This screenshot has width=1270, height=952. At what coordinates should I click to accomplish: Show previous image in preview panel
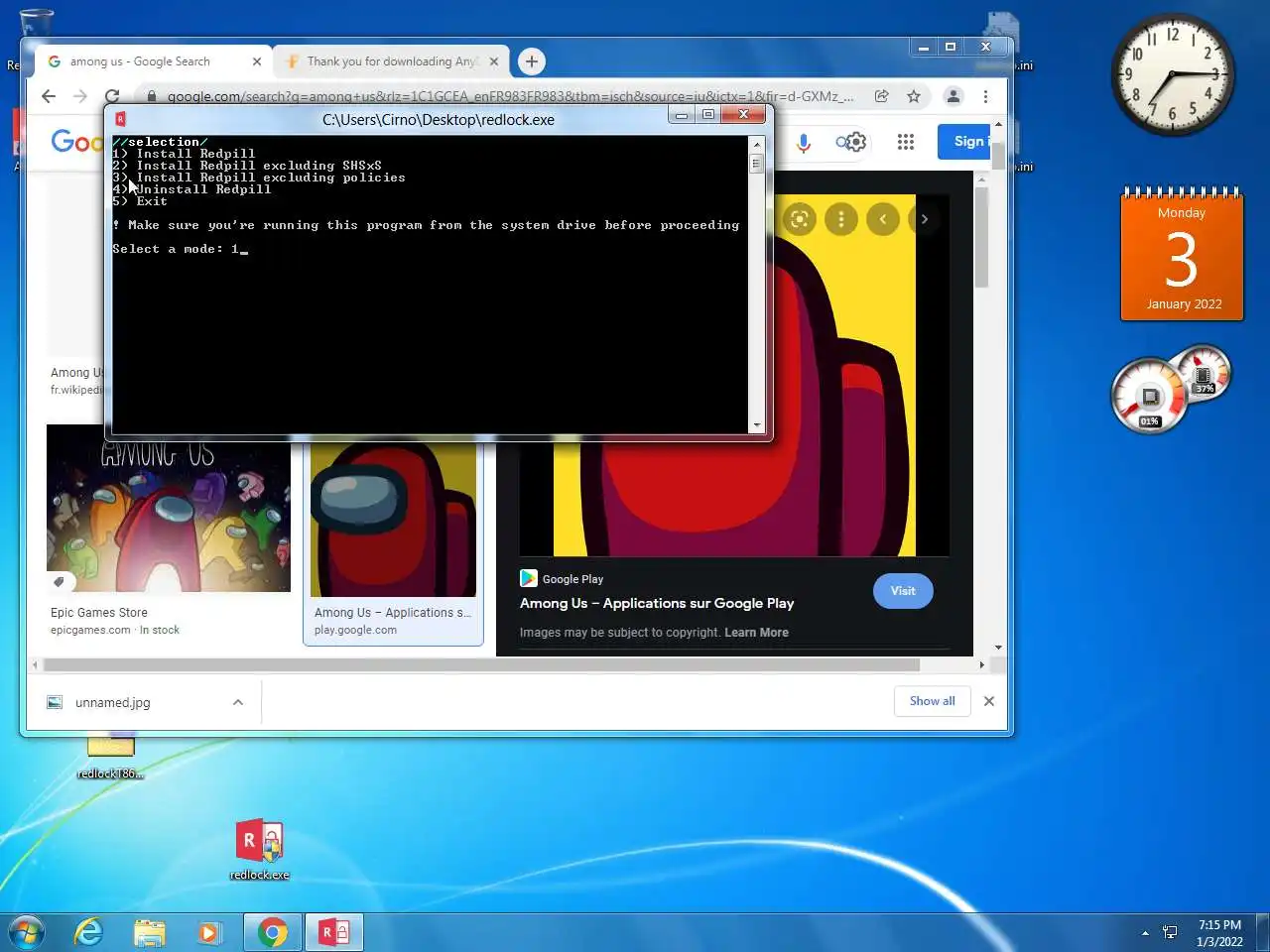[x=883, y=219]
